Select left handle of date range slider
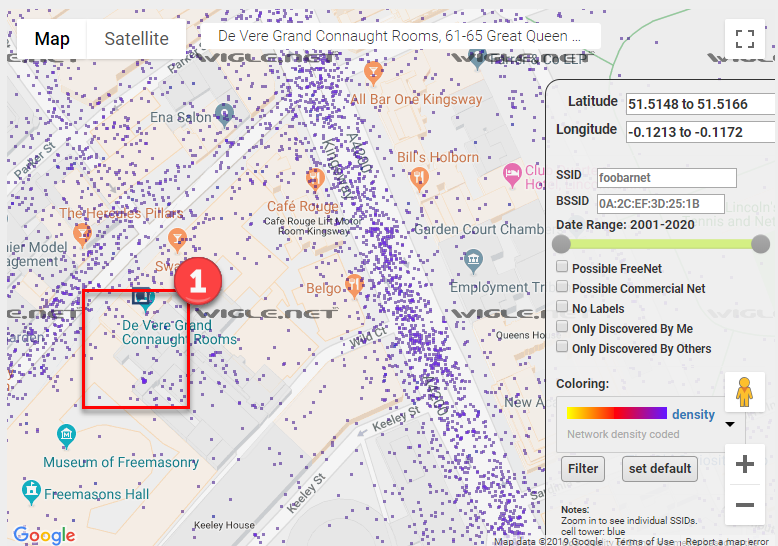The image size is (778, 546). pos(561,244)
